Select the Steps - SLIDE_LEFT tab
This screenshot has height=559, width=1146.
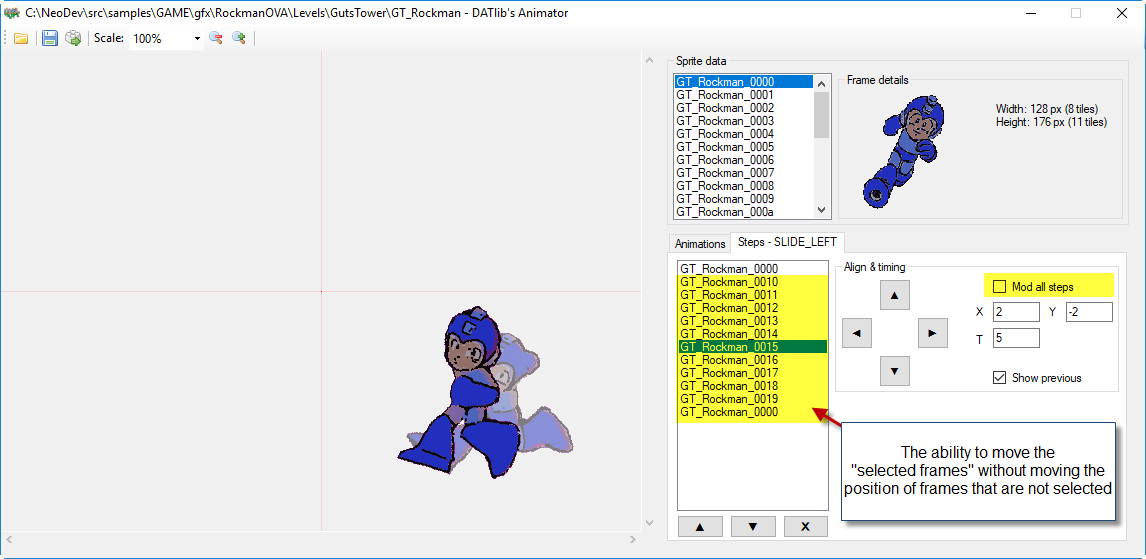[787, 242]
